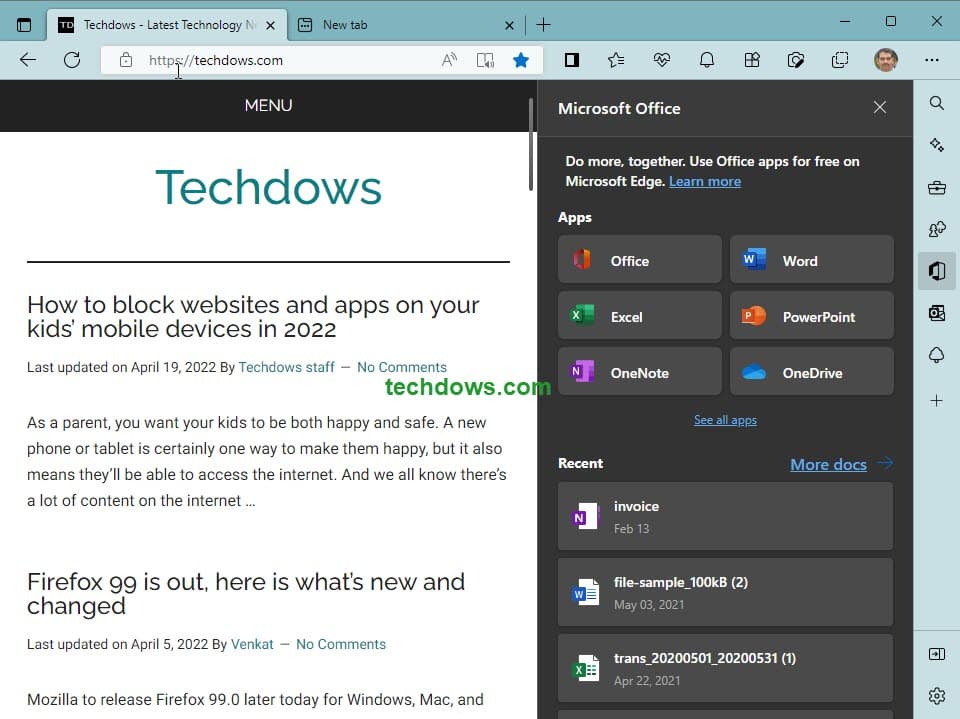This screenshot has width=960, height=719.
Task: Click the Learn more link
Action: click(x=705, y=181)
